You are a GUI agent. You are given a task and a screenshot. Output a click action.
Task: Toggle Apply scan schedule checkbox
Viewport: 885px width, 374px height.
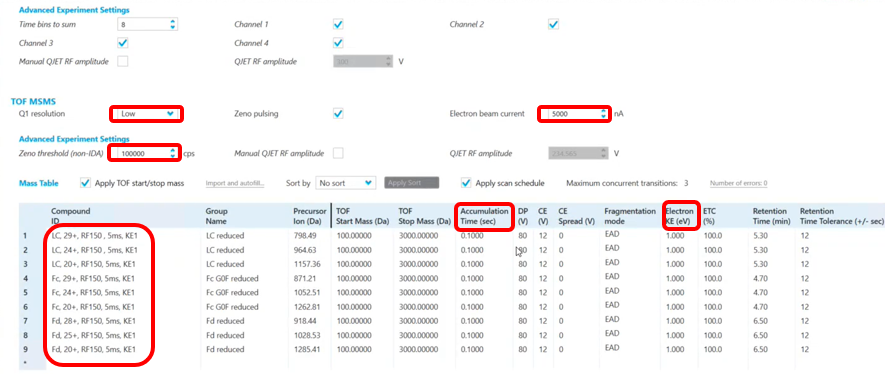click(x=466, y=183)
